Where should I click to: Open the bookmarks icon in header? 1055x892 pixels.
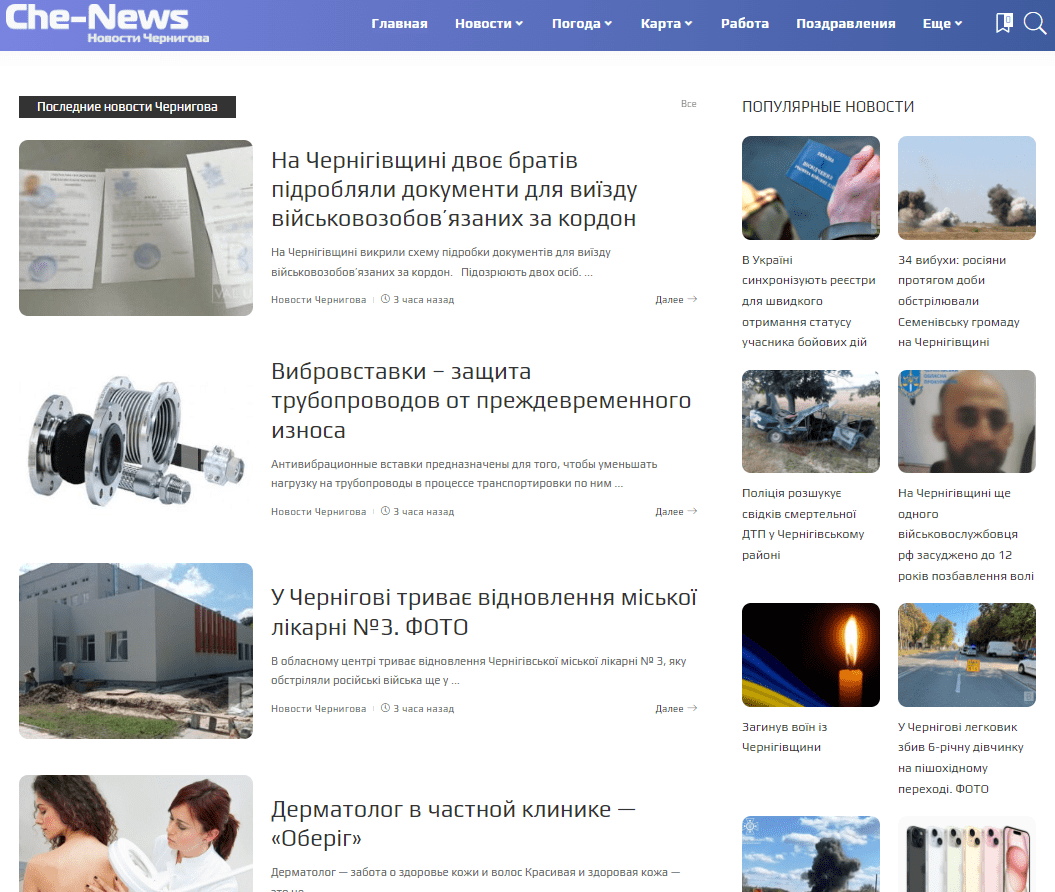tap(1003, 23)
